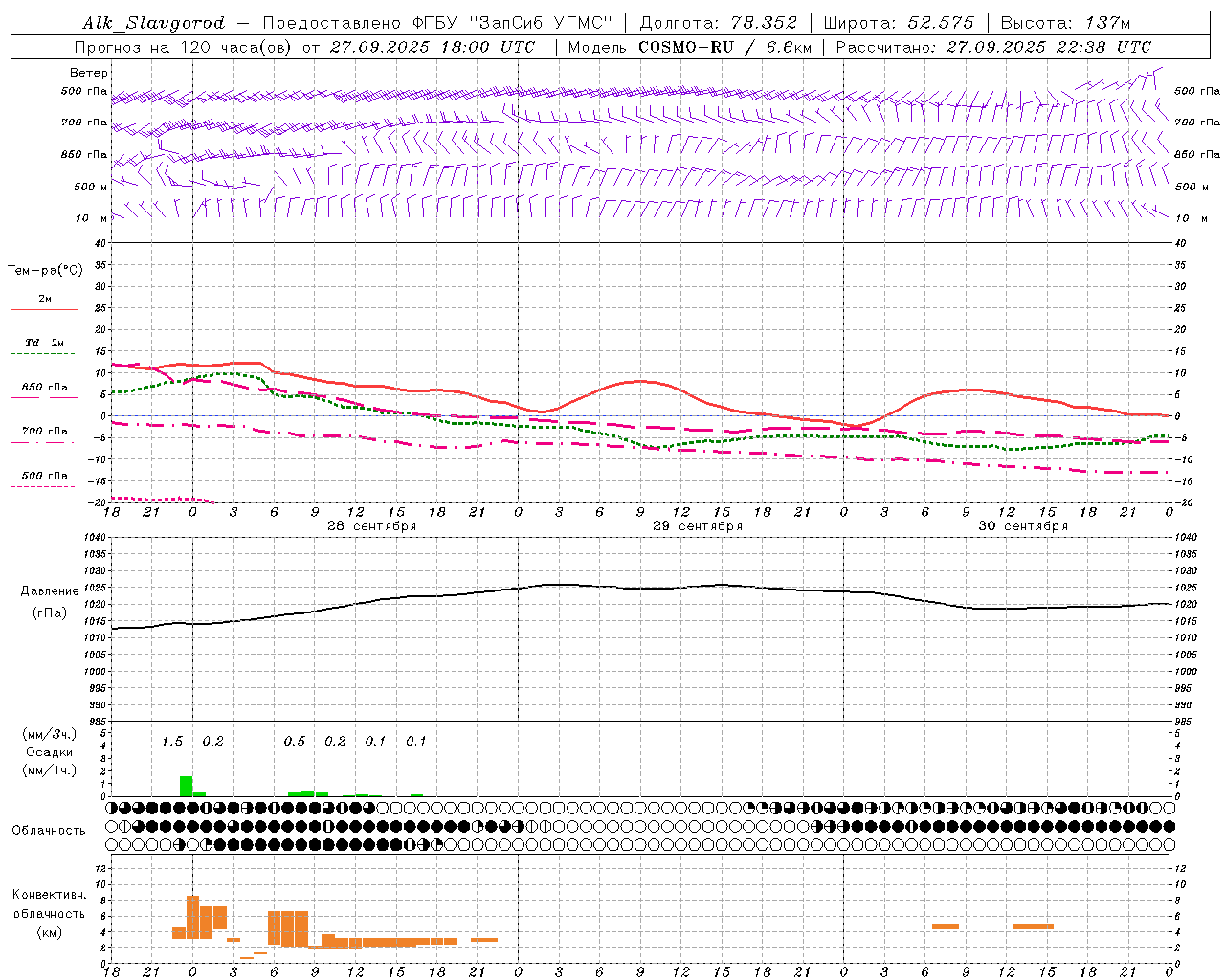Click the "28 сентября" date label
This screenshot has width=1225, height=980.
(x=371, y=526)
